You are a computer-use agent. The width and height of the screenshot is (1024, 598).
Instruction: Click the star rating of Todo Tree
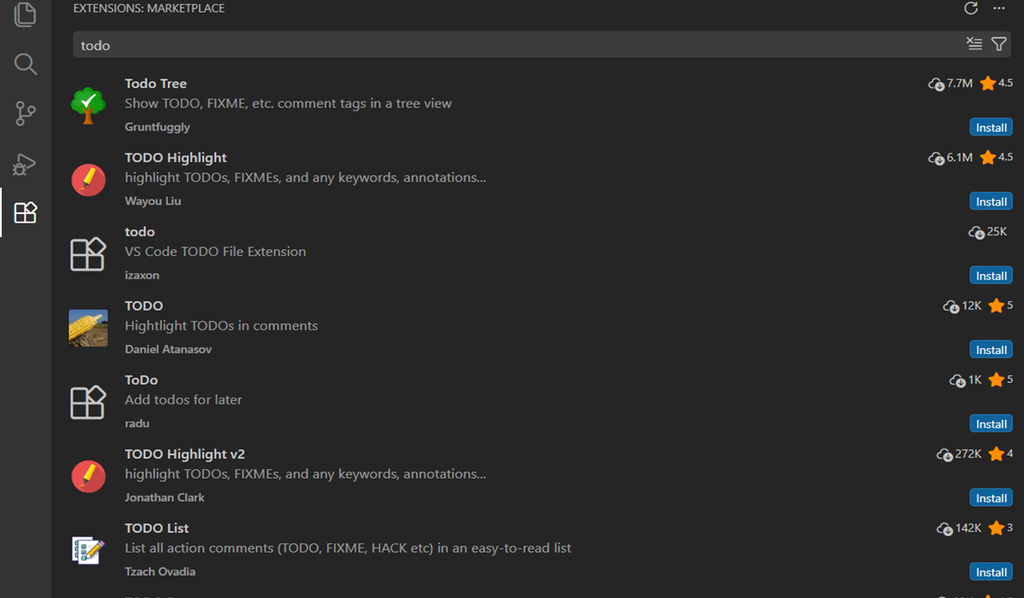click(997, 84)
